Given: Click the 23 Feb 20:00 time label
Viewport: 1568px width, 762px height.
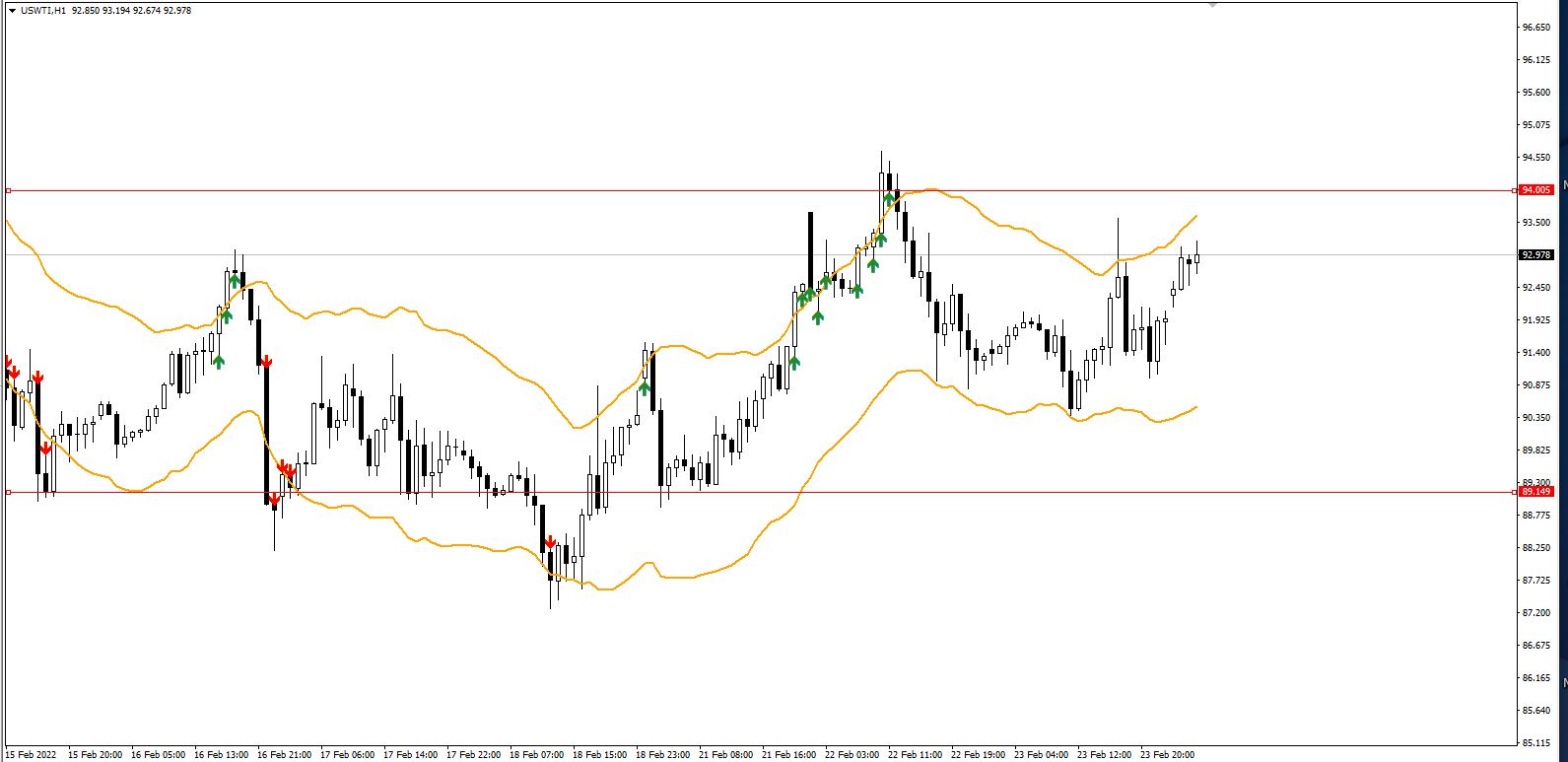Looking at the screenshot, I should (1168, 755).
